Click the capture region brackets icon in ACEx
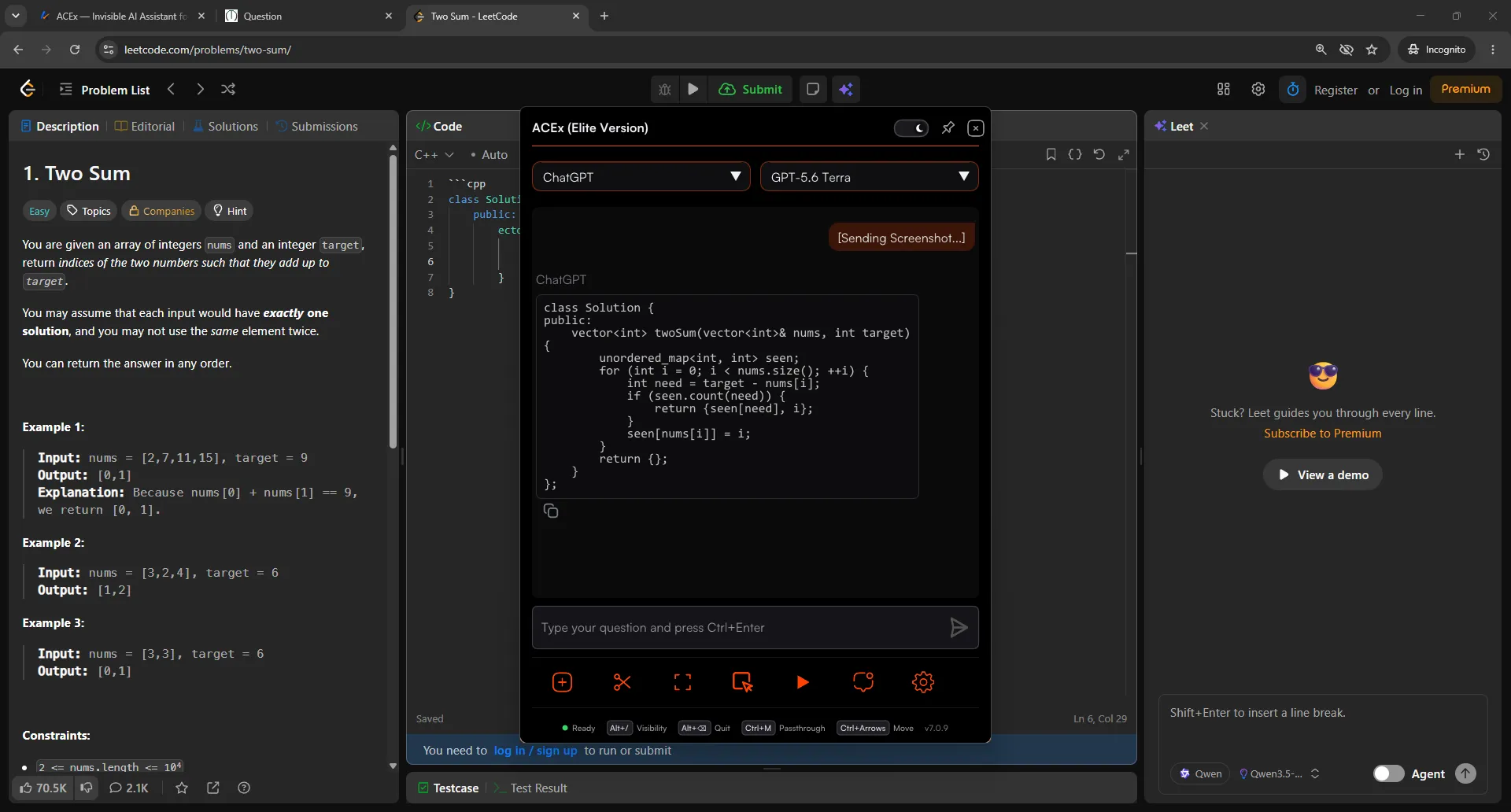The image size is (1511, 812). [682, 682]
